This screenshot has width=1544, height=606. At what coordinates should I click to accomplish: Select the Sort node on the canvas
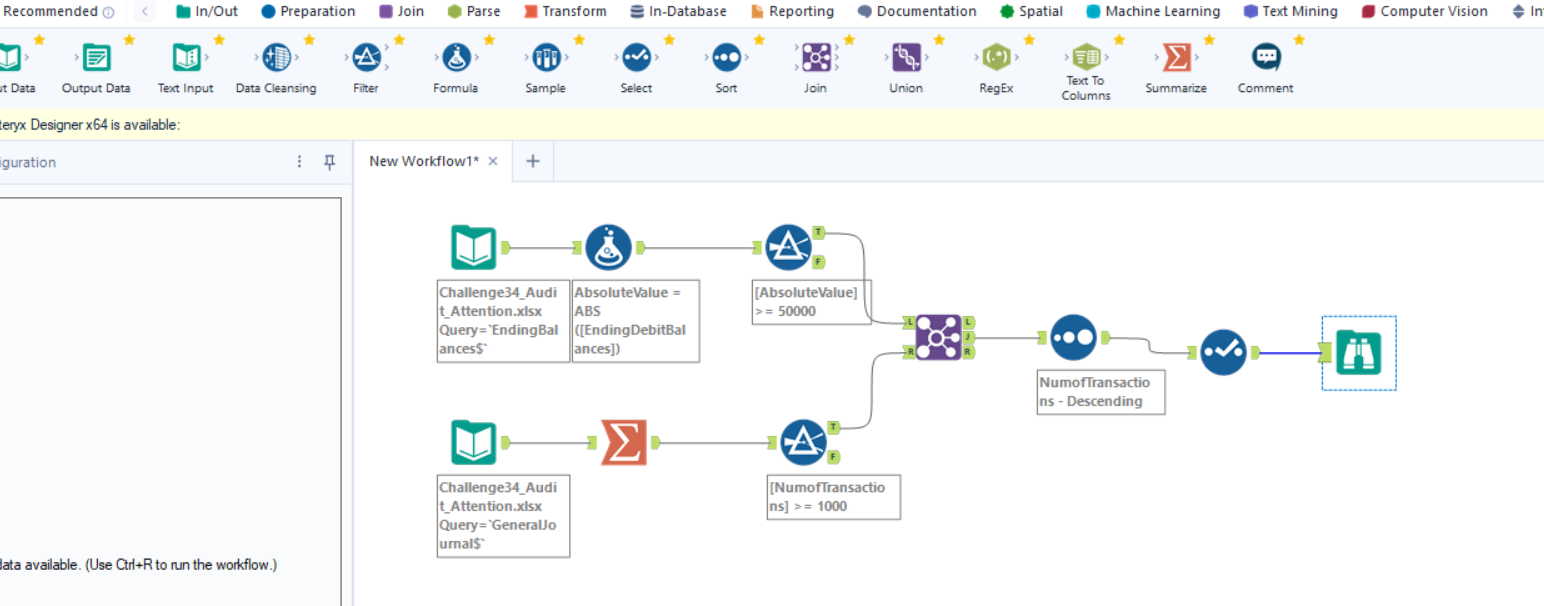pos(1073,338)
